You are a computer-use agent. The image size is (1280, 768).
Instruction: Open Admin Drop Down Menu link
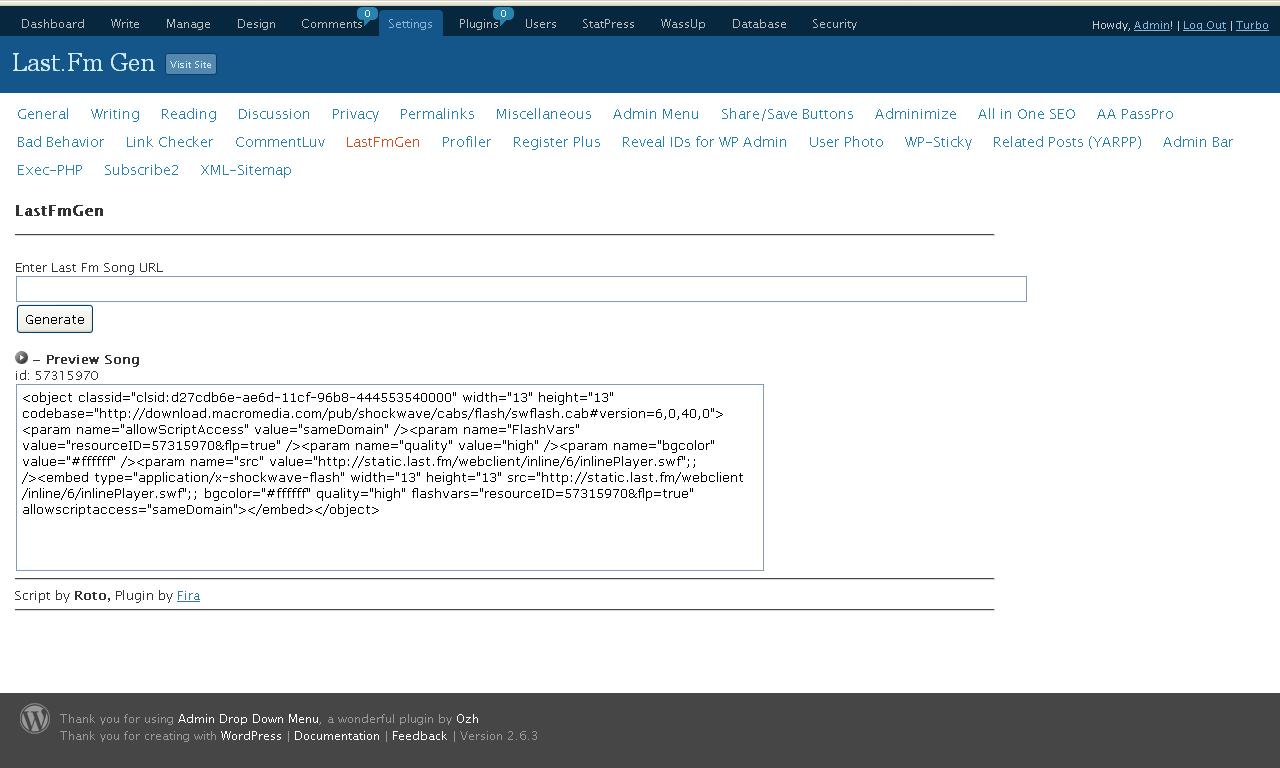[248, 719]
